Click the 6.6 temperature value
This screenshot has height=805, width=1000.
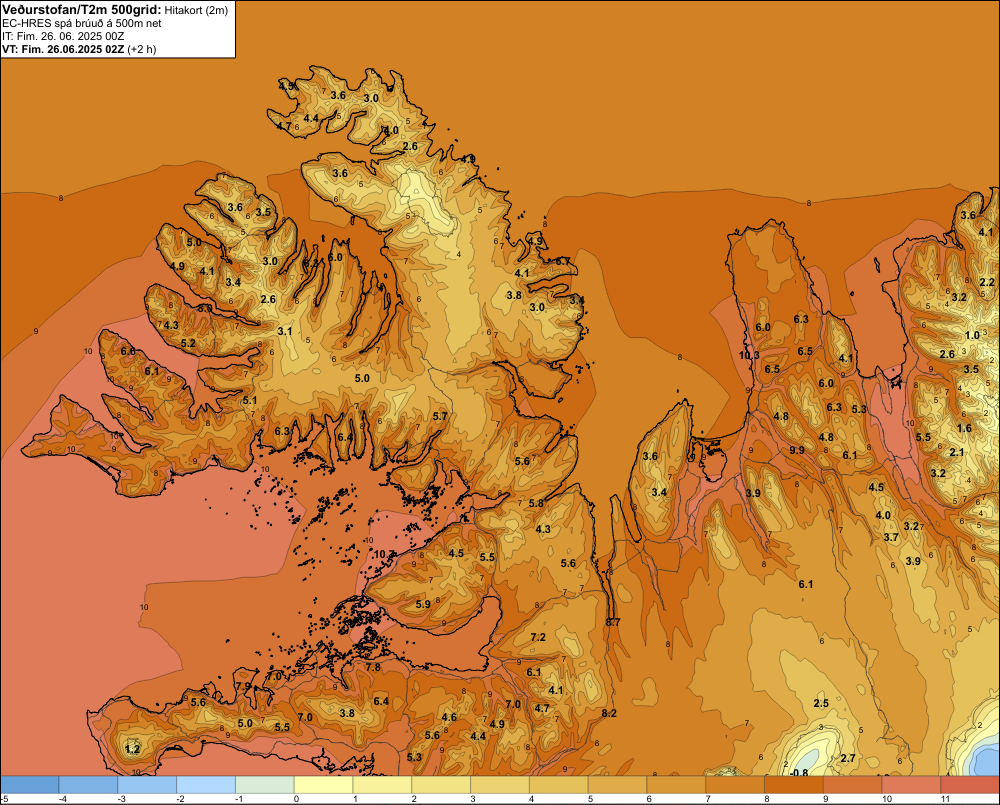(128, 351)
